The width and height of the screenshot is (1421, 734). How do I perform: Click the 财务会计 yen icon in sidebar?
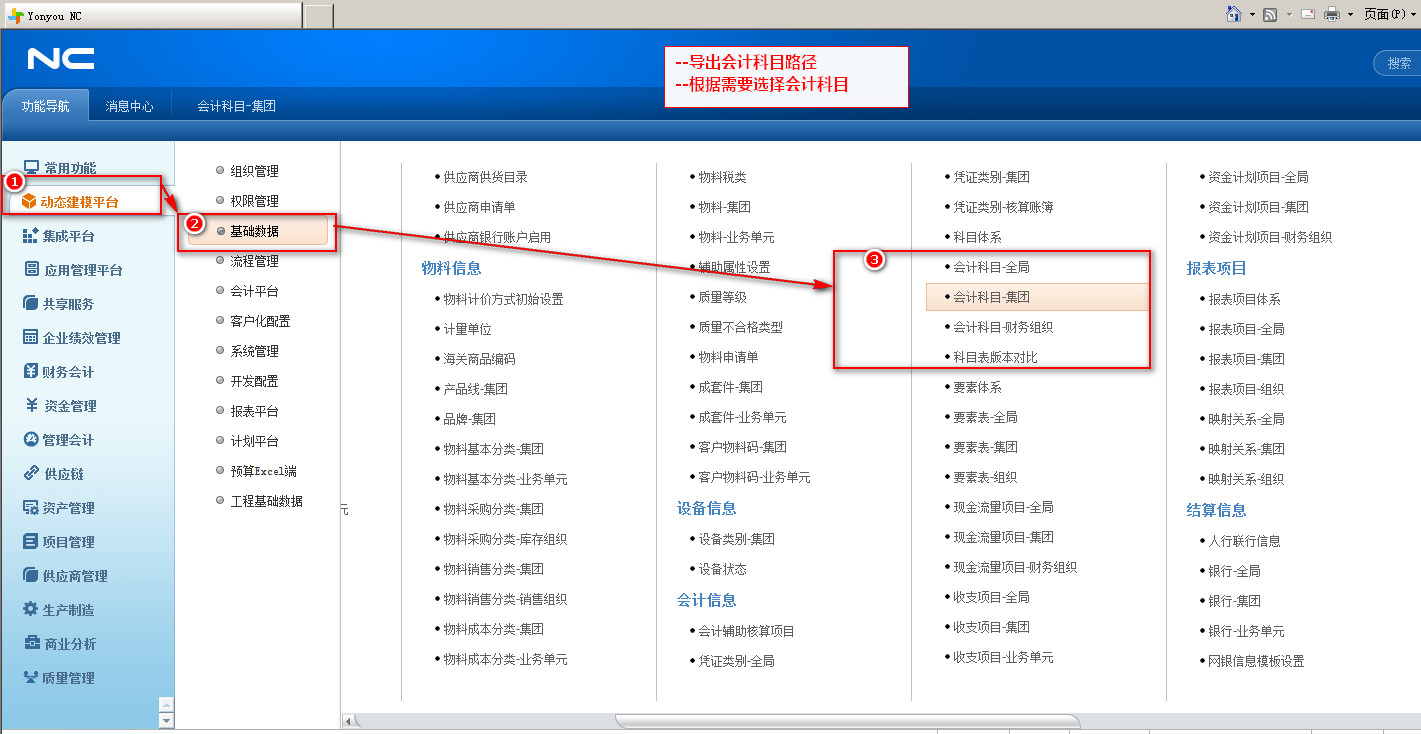(x=31, y=372)
